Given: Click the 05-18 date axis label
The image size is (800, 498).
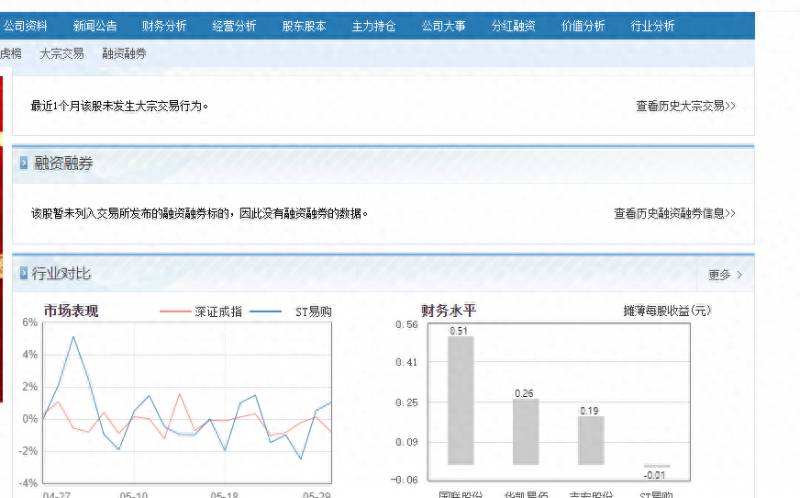Looking at the screenshot, I should [x=224, y=495].
